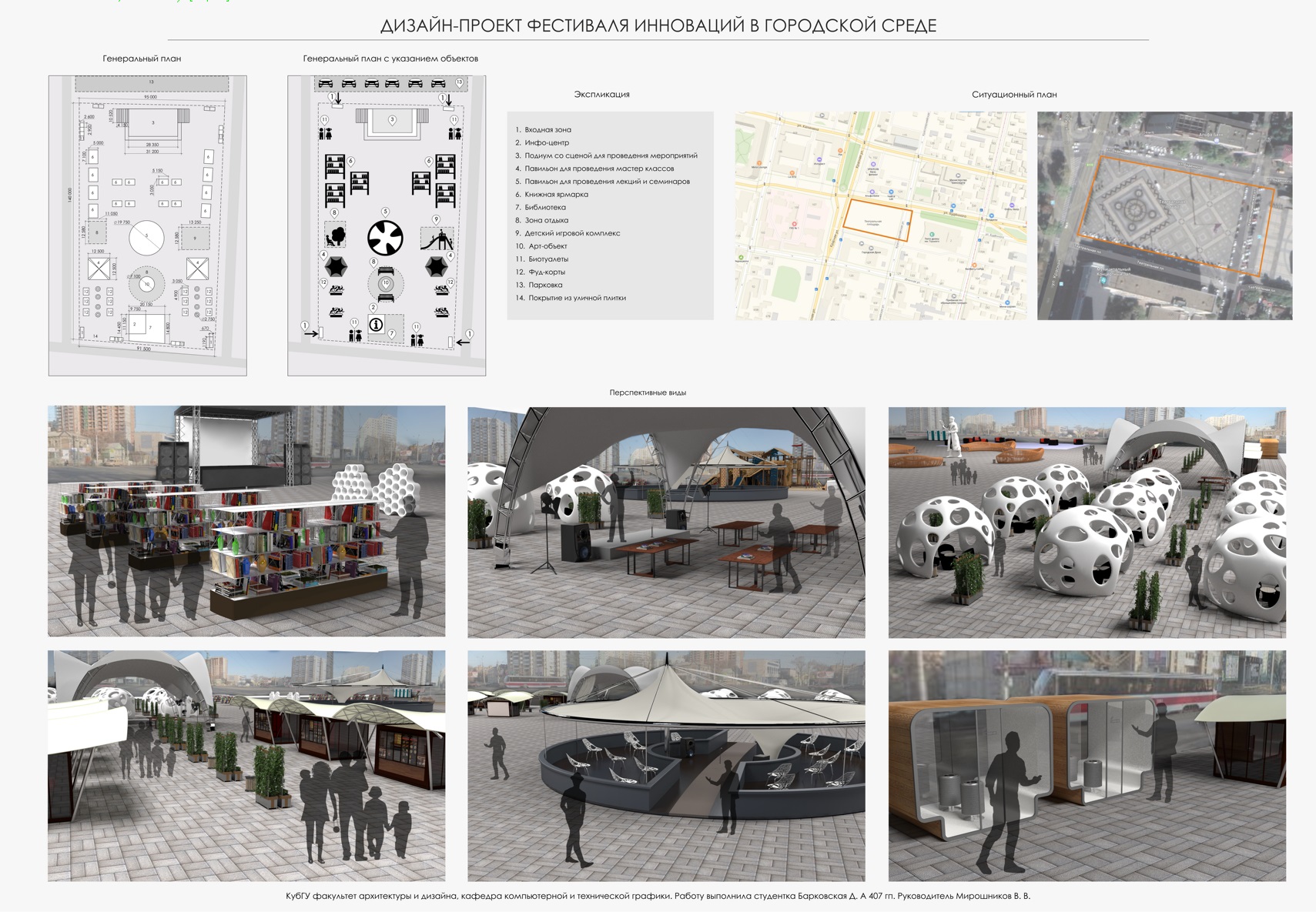Click heading "Генеральный план с указанием объектов"
The image size is (1316, 912).
pyautogui.click(x=390, y=58)
